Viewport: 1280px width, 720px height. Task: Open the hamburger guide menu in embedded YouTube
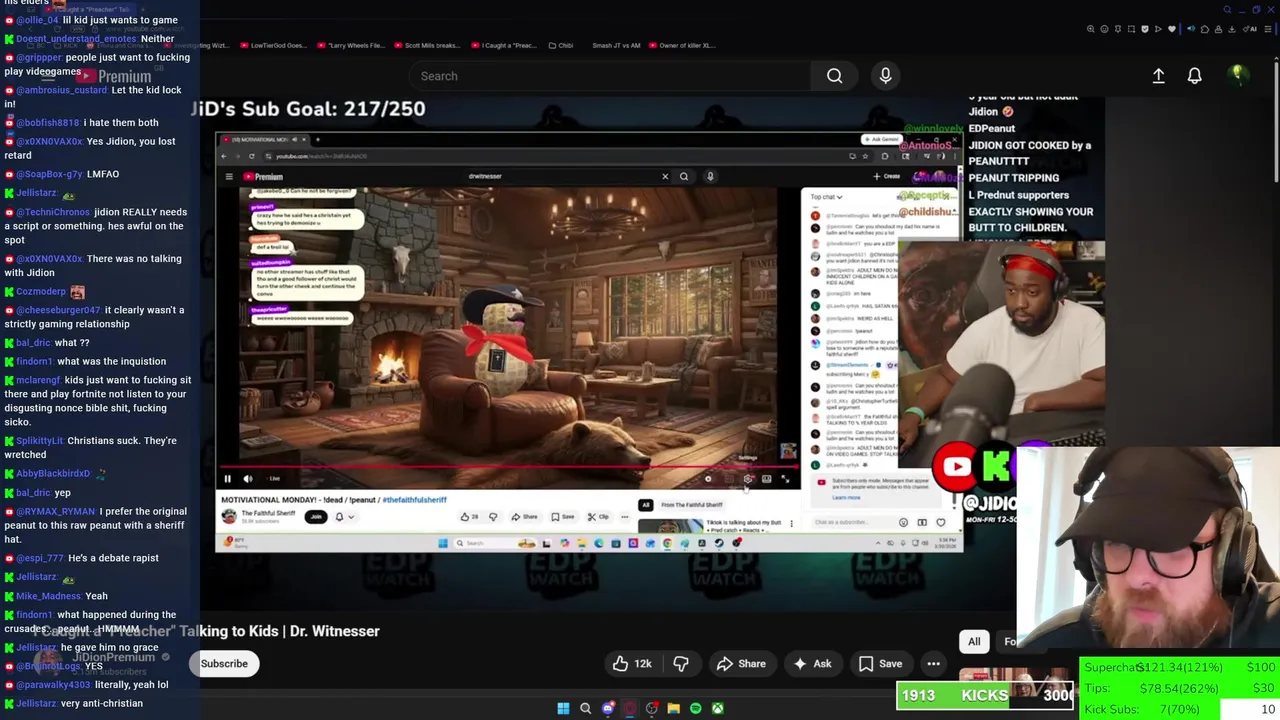pos(229,177)
